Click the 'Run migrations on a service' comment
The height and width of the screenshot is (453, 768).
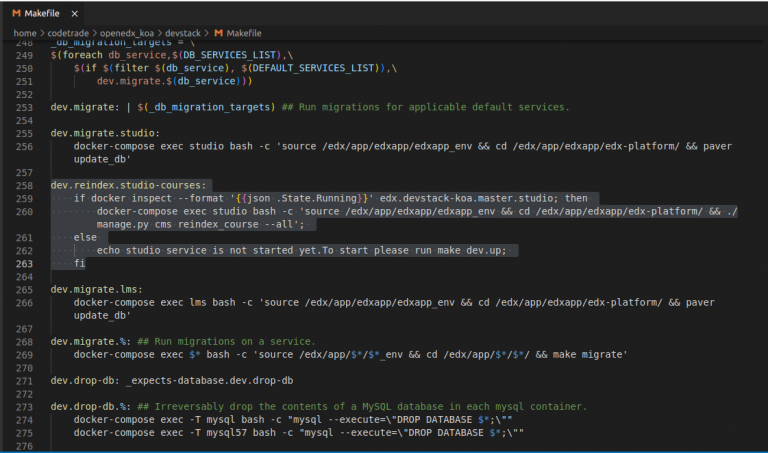[x=232, y=341]
